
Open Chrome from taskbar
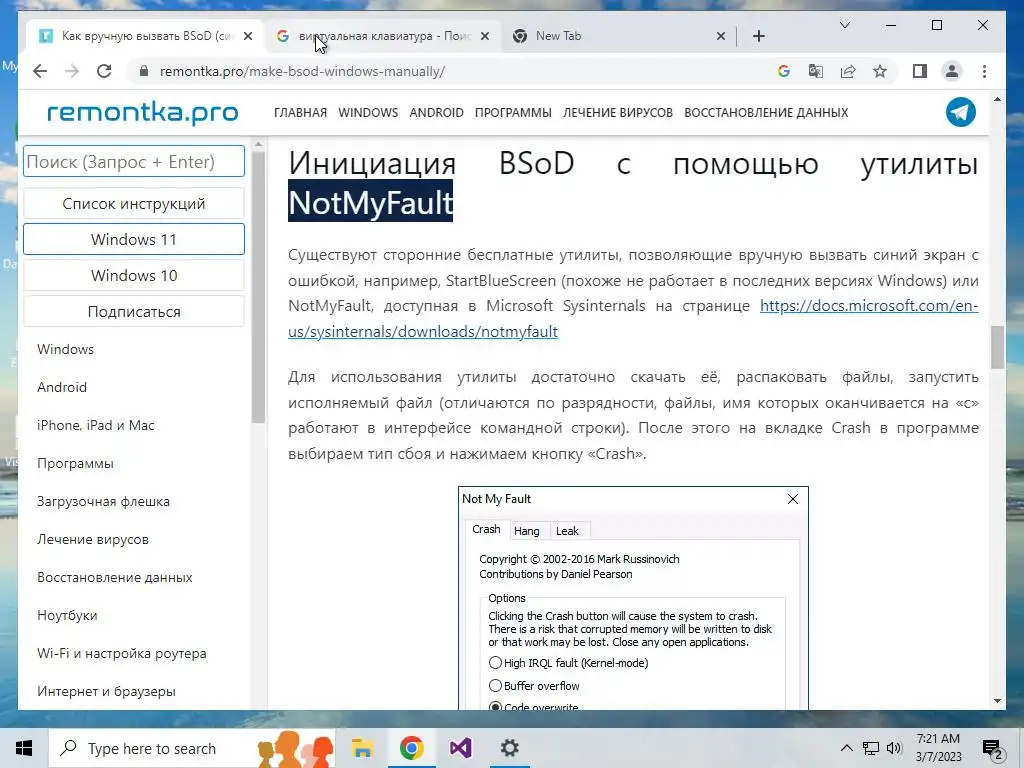411,748
